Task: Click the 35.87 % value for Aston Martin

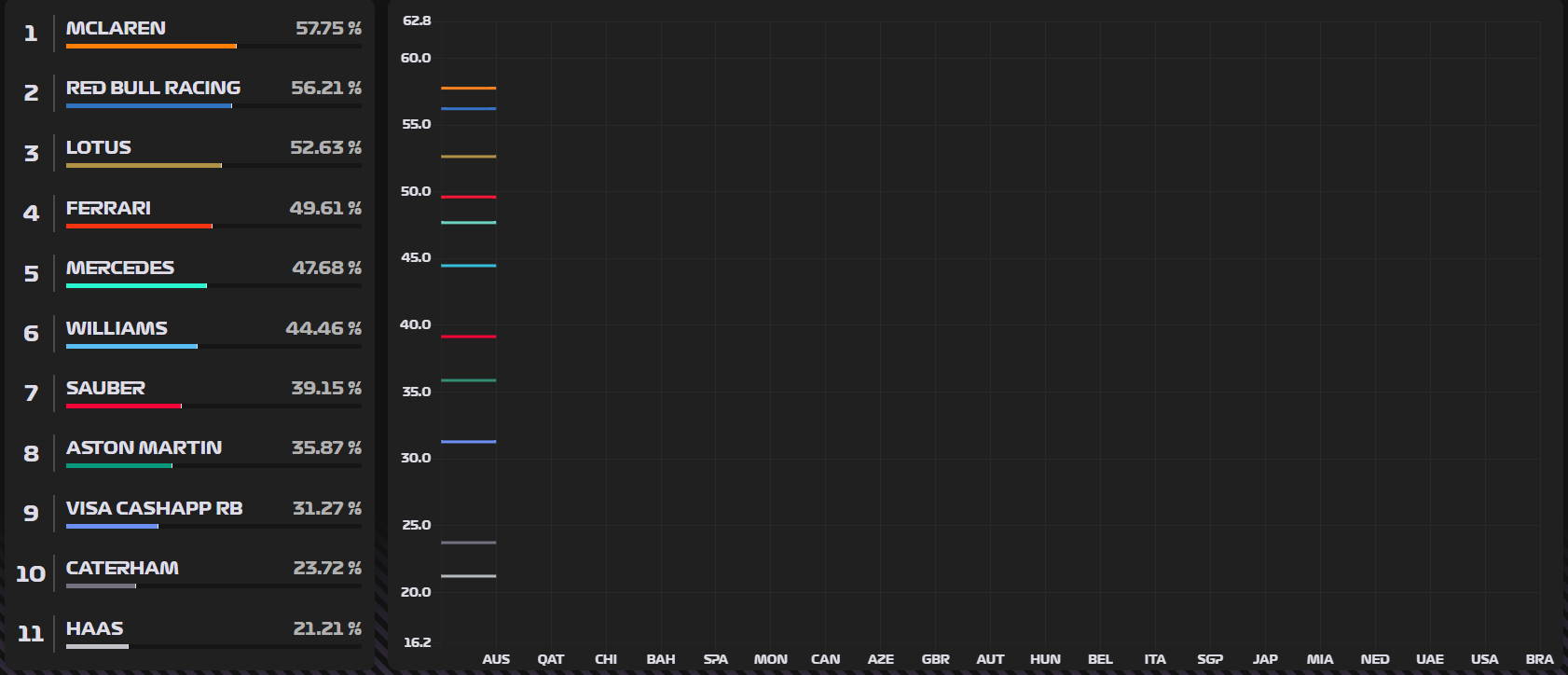Action: [x=326, y=448]
